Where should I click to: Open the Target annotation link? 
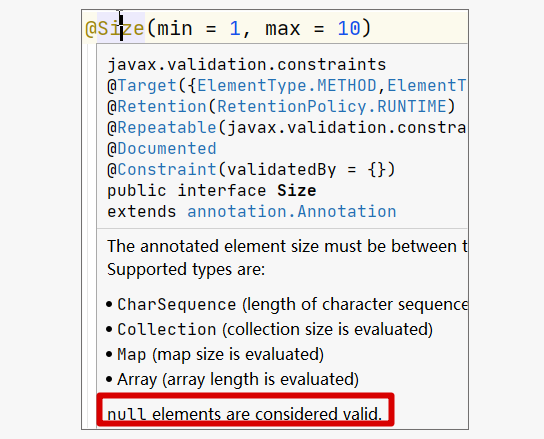(147, 86)
